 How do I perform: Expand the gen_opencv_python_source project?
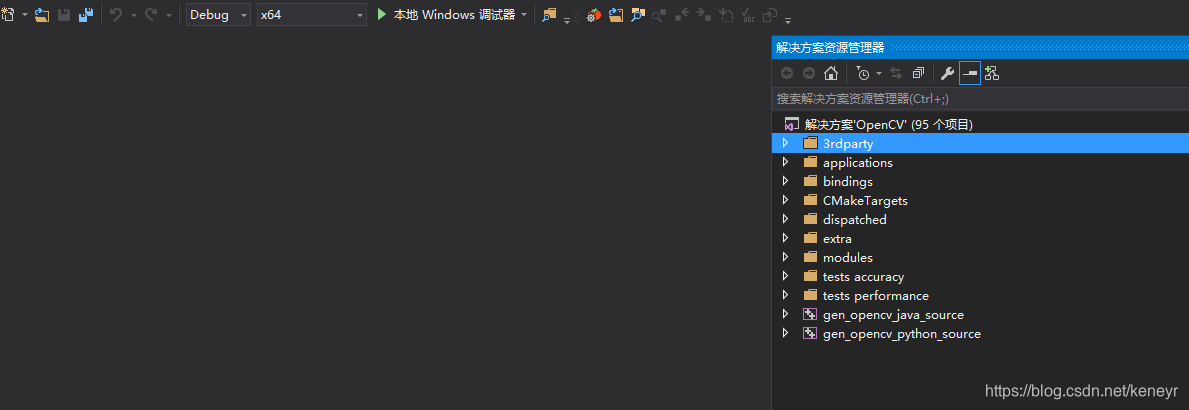786,333
